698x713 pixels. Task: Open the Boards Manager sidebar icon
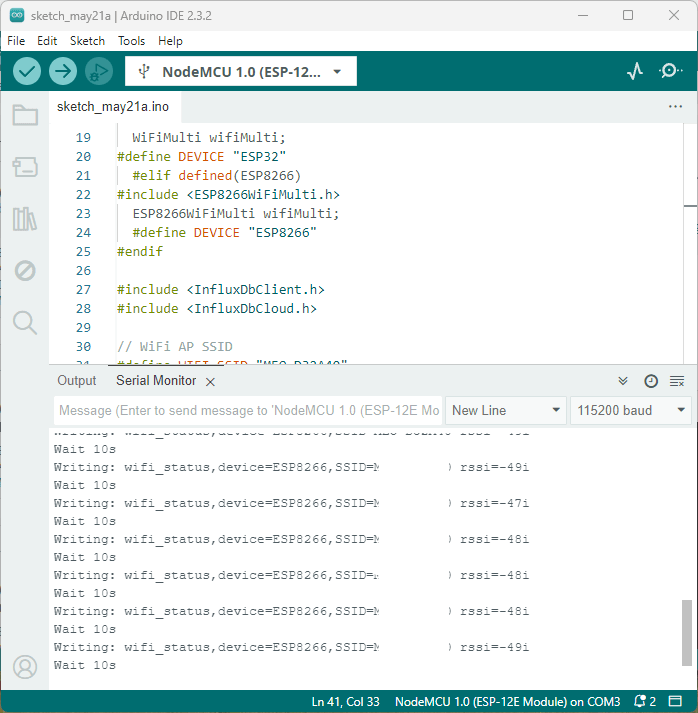coord(25,167)
